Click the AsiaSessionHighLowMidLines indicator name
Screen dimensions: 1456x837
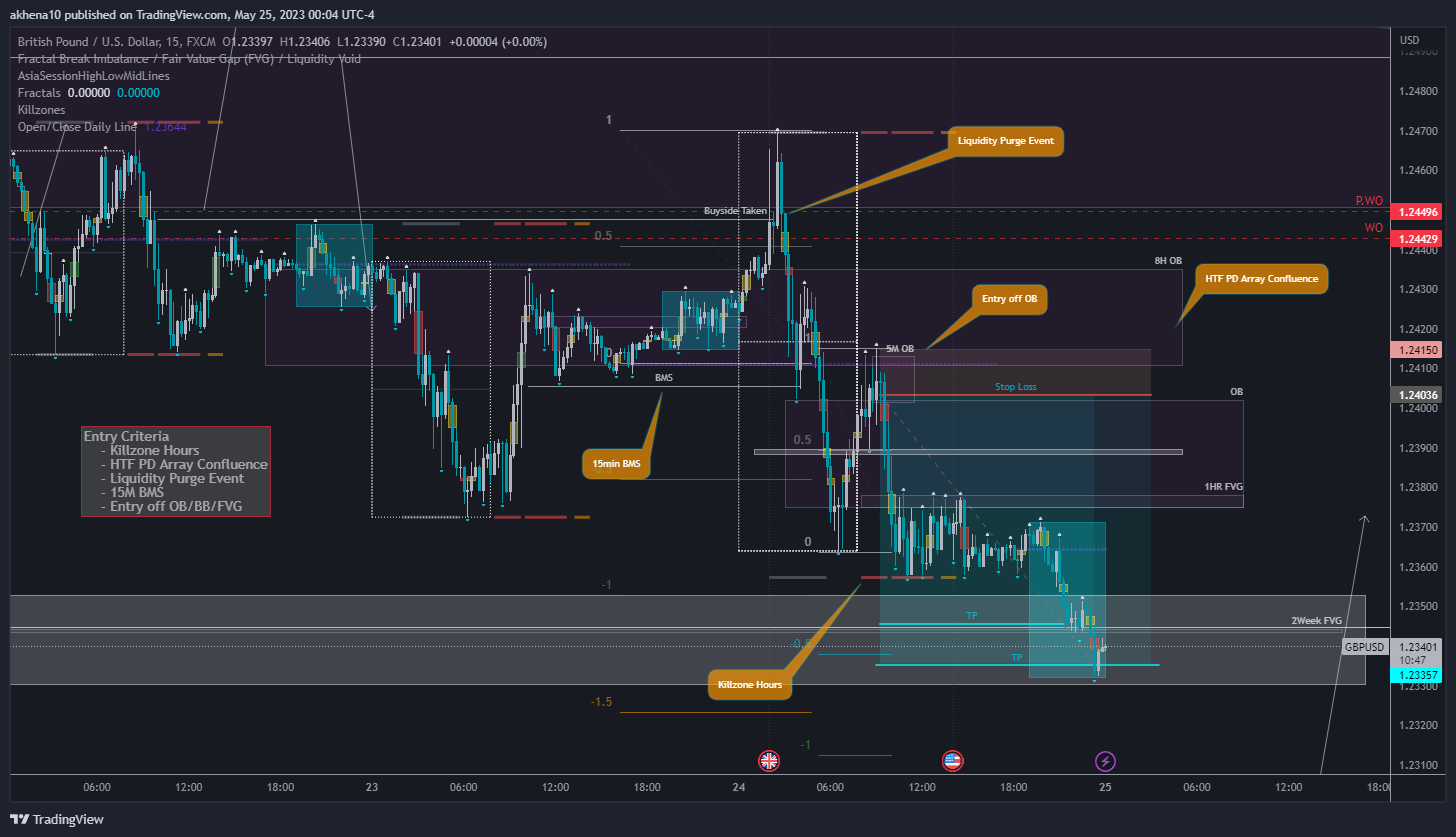click(94, 76)
